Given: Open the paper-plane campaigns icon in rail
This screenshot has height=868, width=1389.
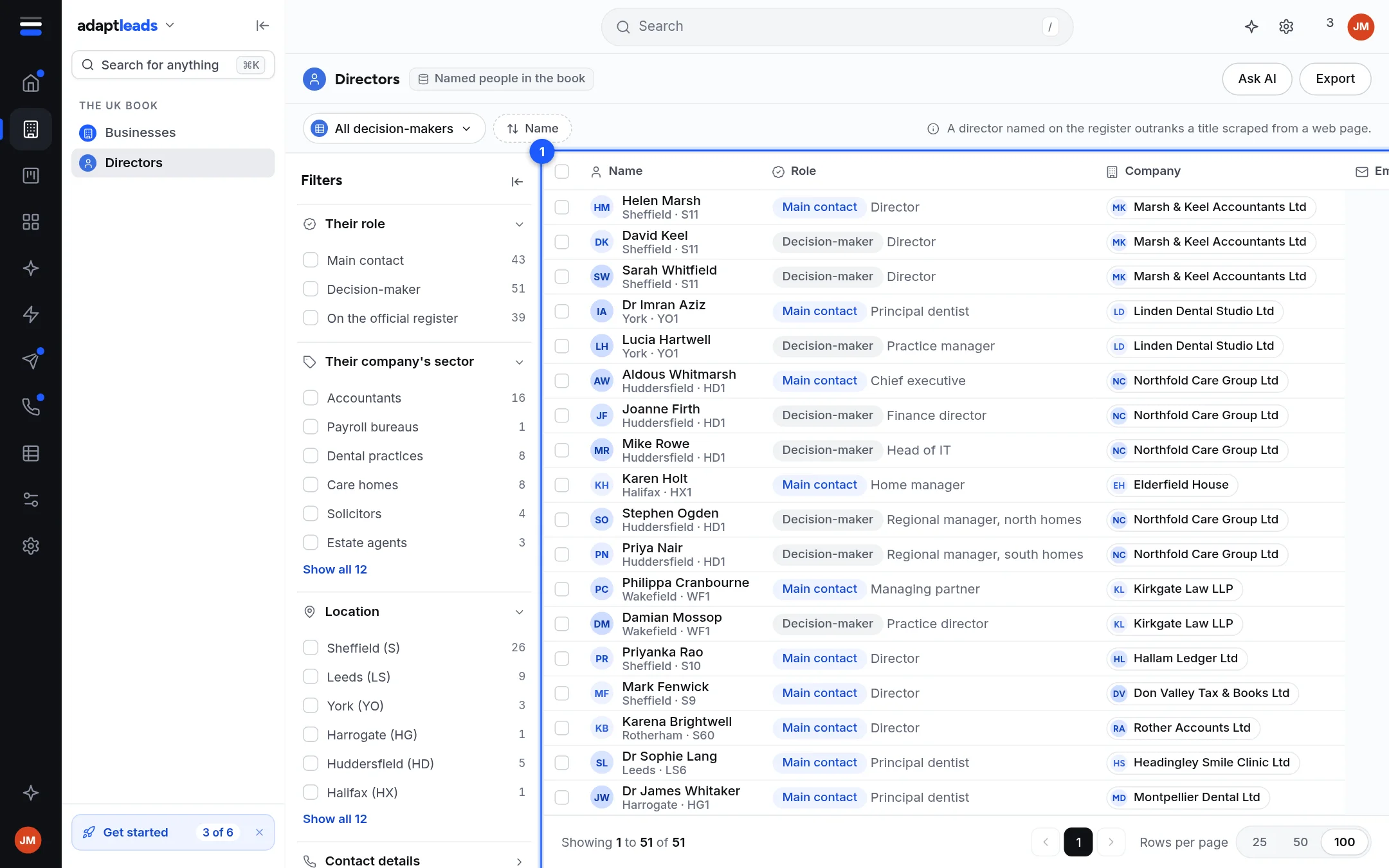Looking at the screenshot, I should coord(31,361).
